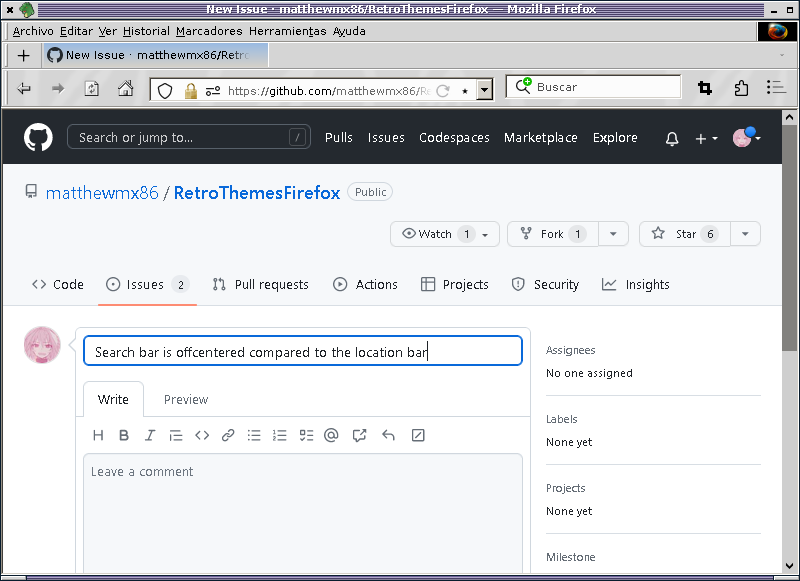This screenshot has width=800, height=581.
Task: Open Marketplace in the header
Action: click(x=541, y=138)
